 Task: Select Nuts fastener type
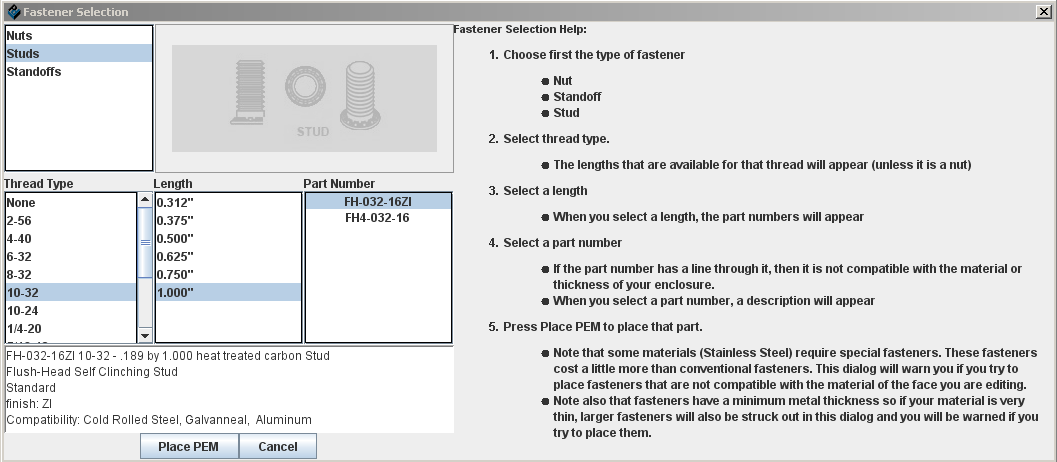[x=20, y=35]
